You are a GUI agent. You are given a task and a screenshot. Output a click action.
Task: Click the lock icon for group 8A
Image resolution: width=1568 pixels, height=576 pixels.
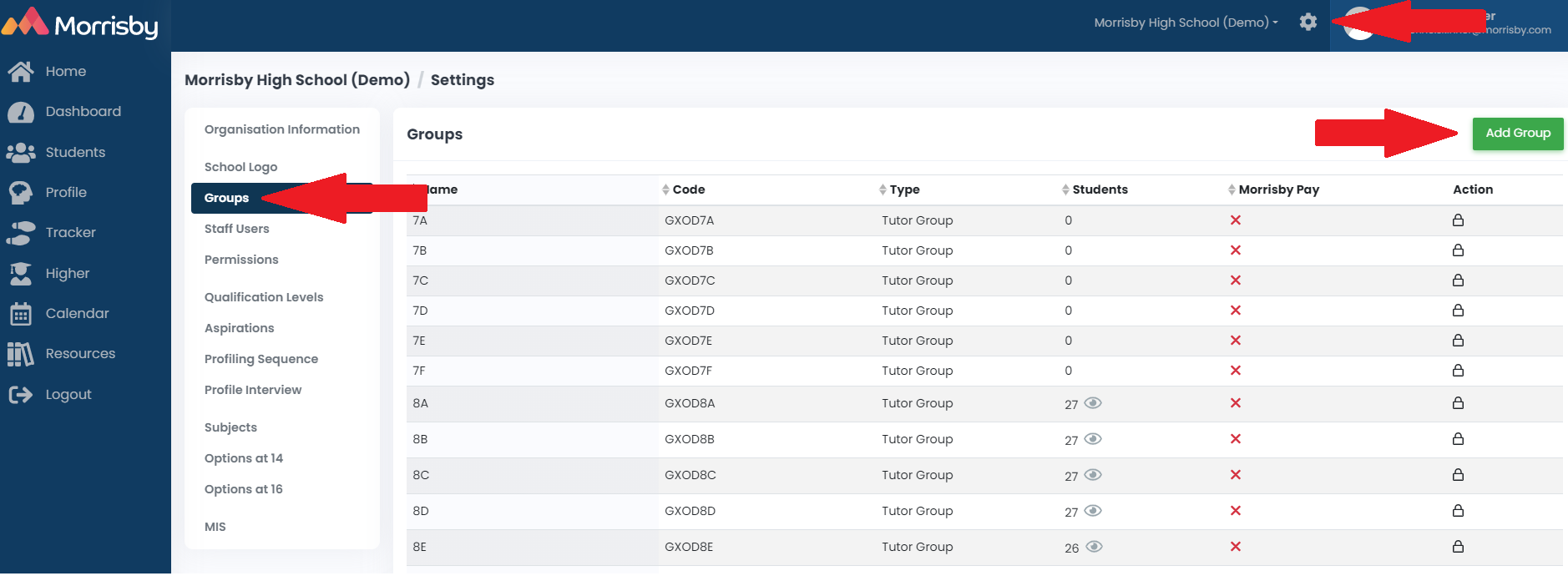click(x=1458, y=403)
